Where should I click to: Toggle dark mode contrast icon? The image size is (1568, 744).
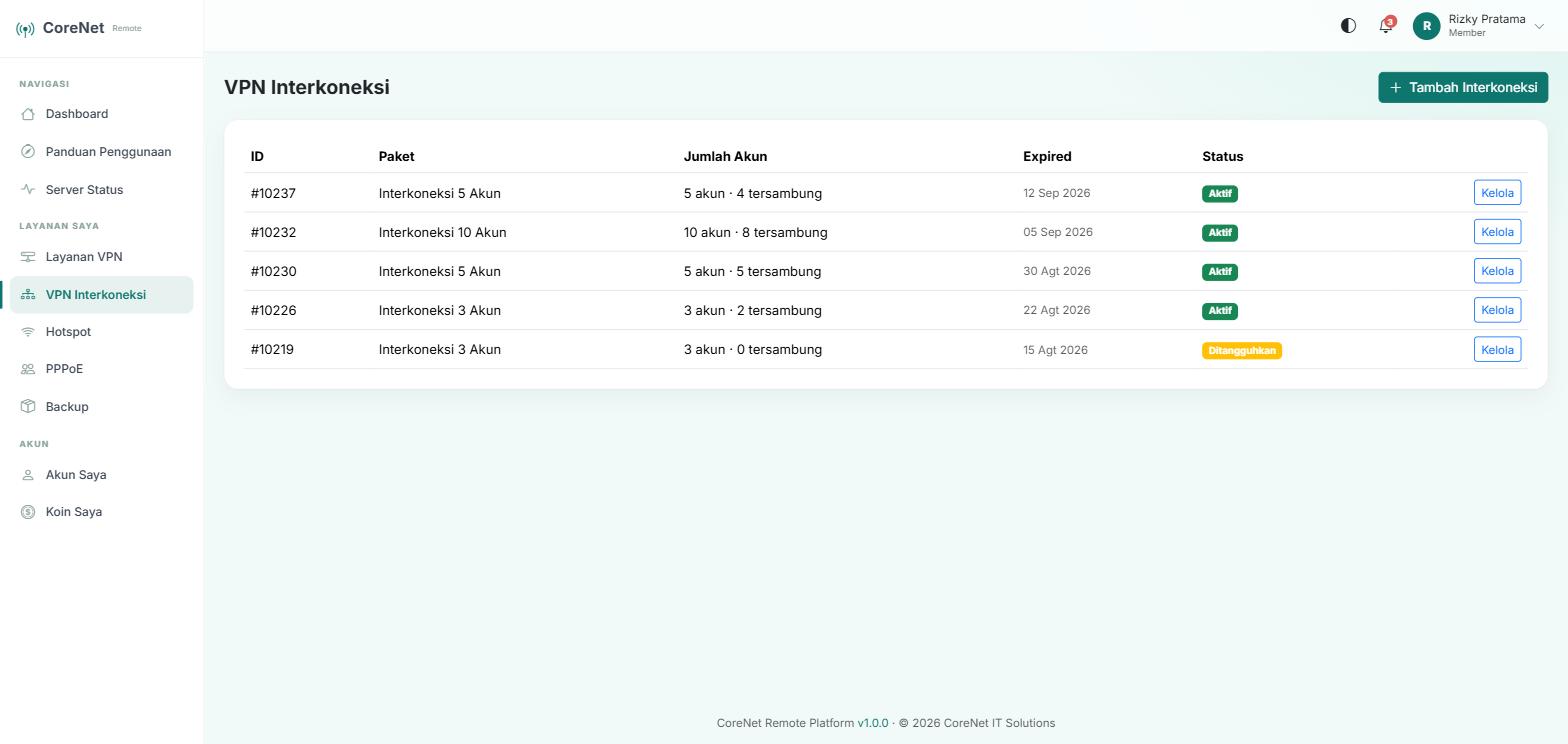pyautogui.click(x=1348, y=26)
